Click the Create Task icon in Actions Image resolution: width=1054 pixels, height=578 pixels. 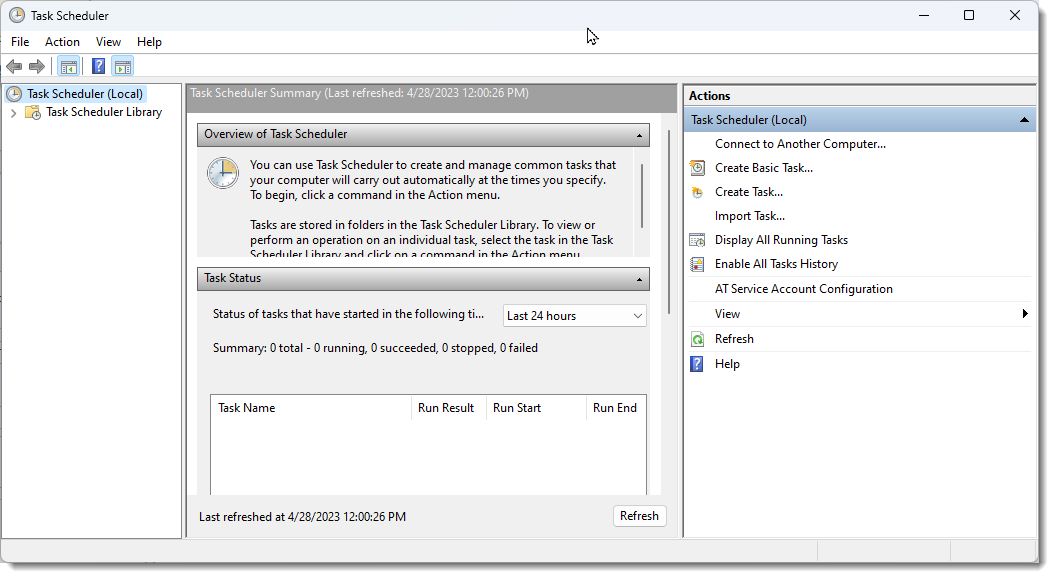pos(697,192)
